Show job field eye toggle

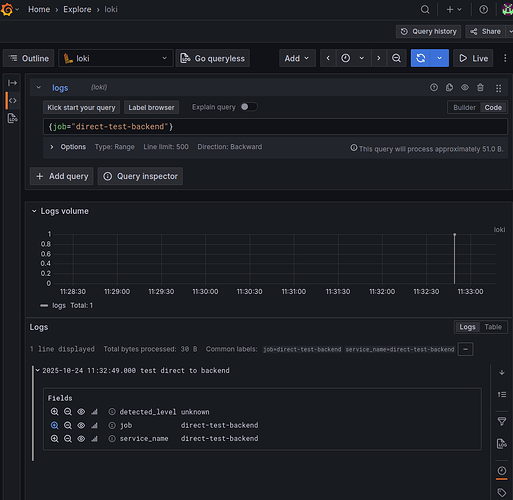click(x=81, y=425)
